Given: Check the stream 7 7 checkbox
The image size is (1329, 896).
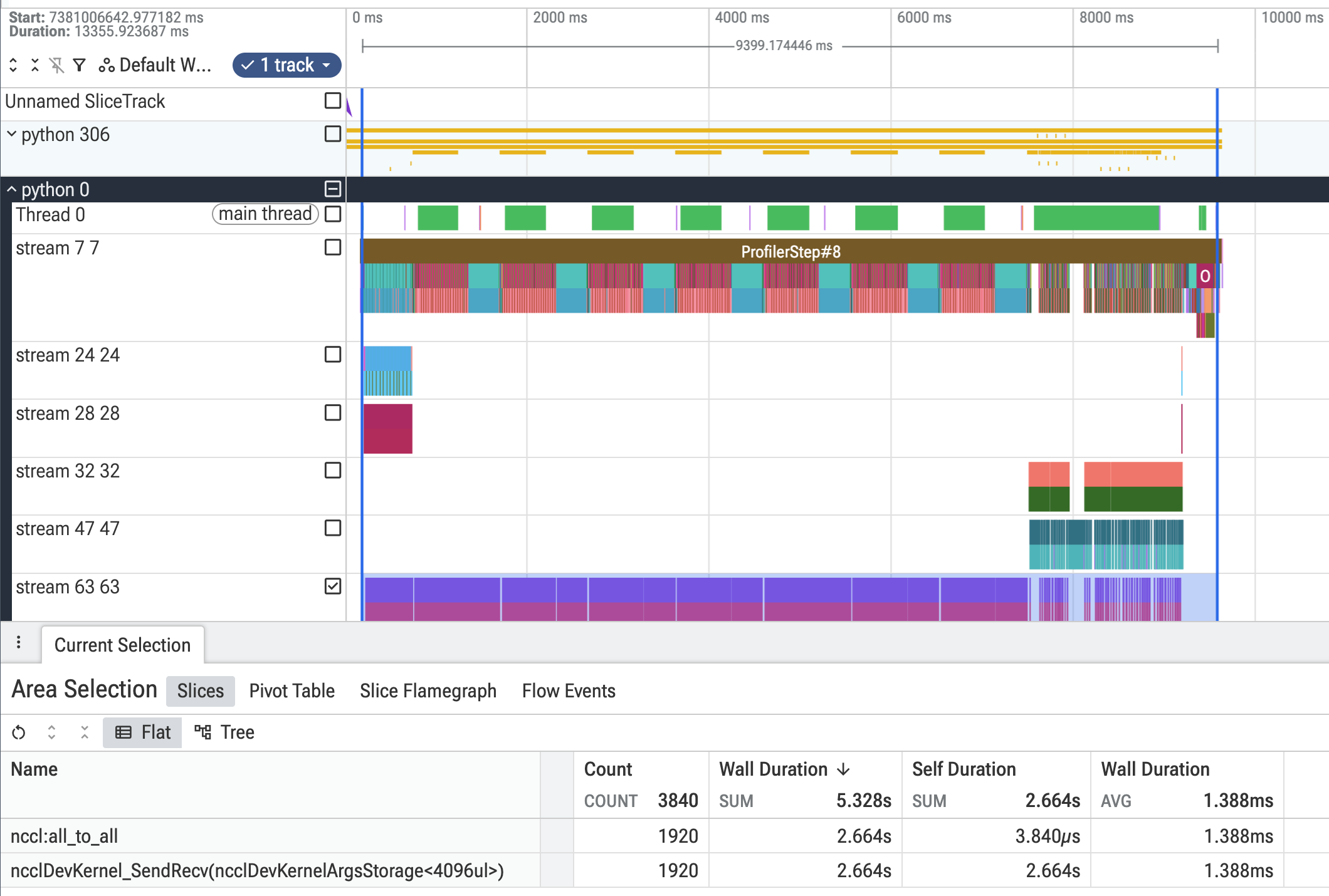Looking at the screenshot, I should pyautogui.click(x=333, y=247).
